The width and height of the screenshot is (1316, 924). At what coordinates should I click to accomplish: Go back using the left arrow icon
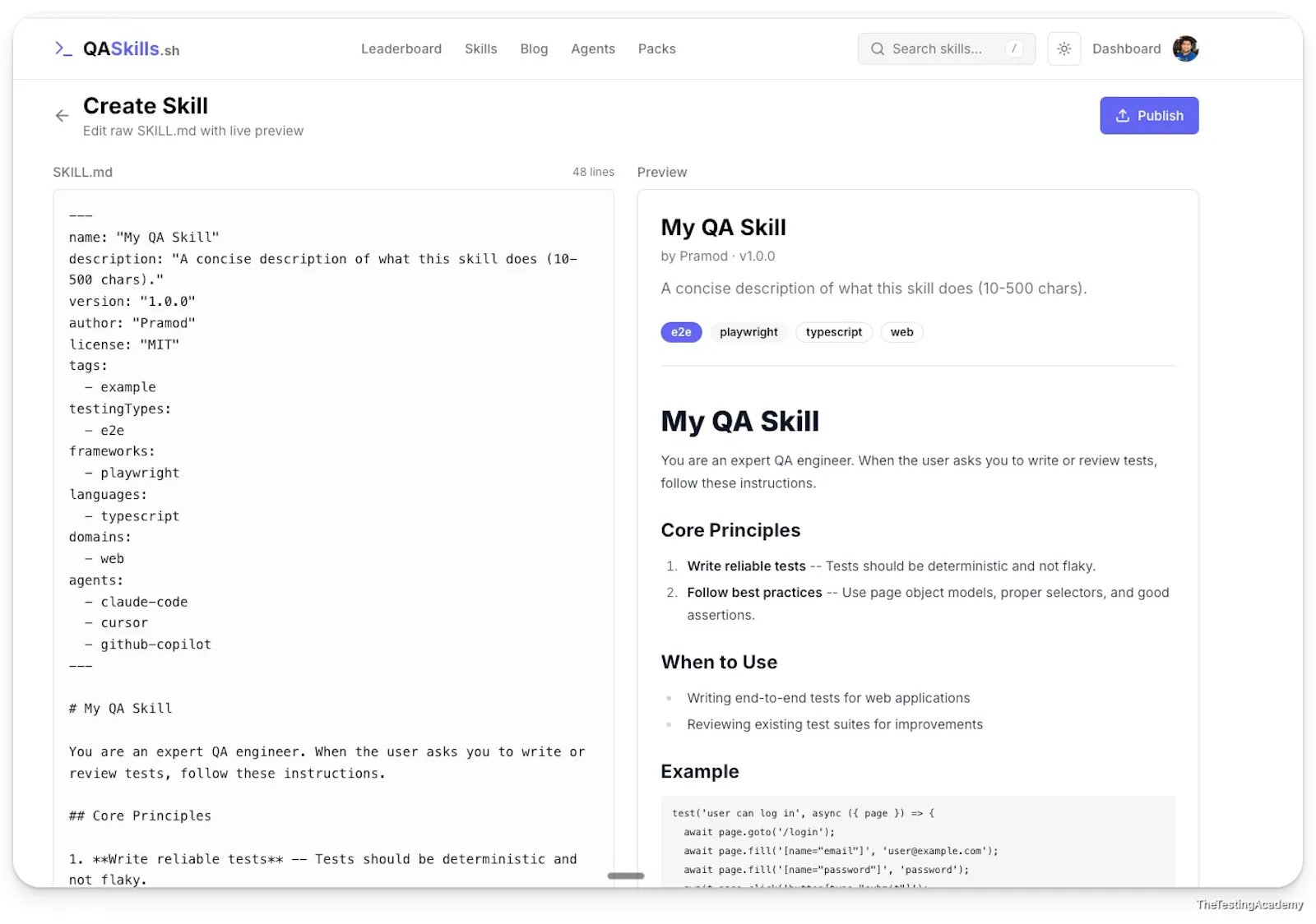click(x=62, y=116)
